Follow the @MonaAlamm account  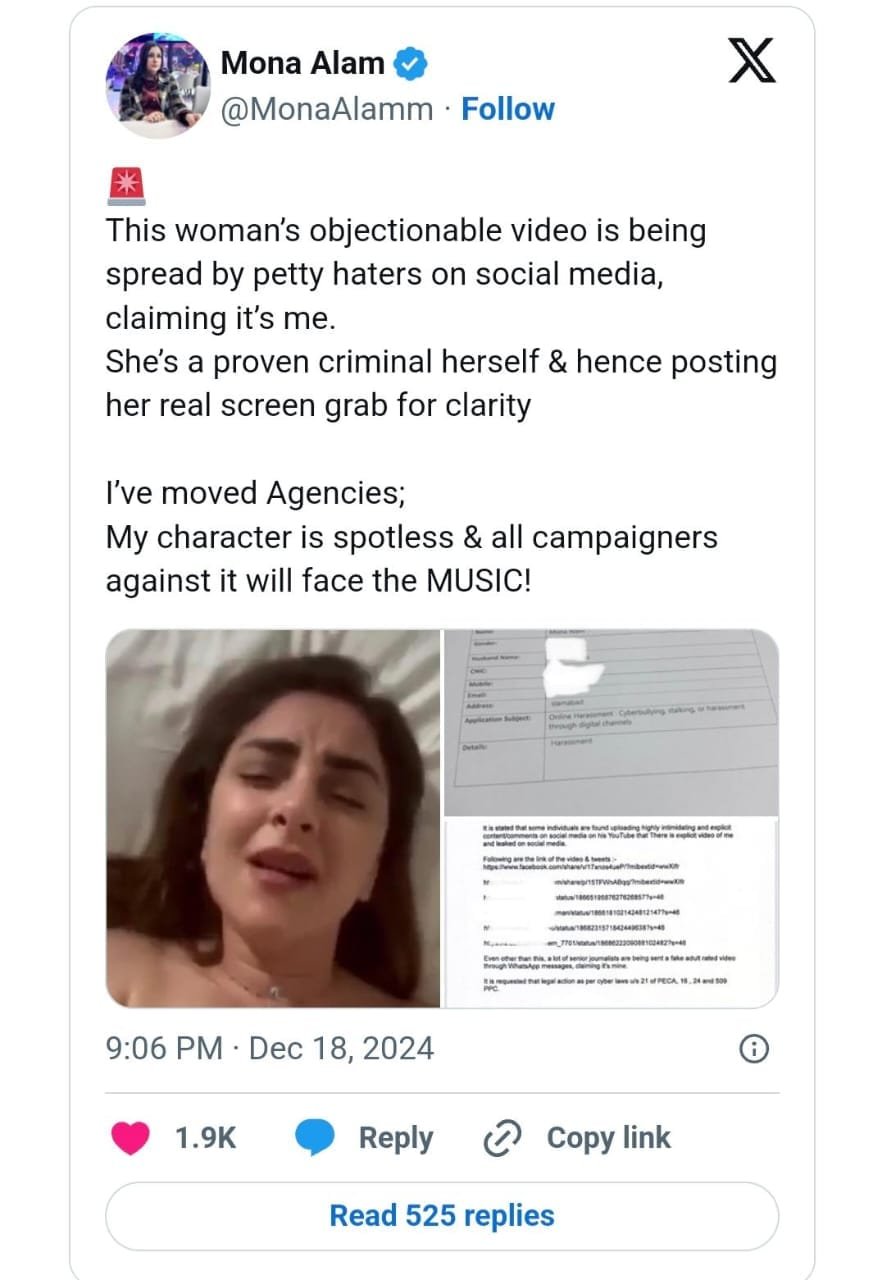508,109
